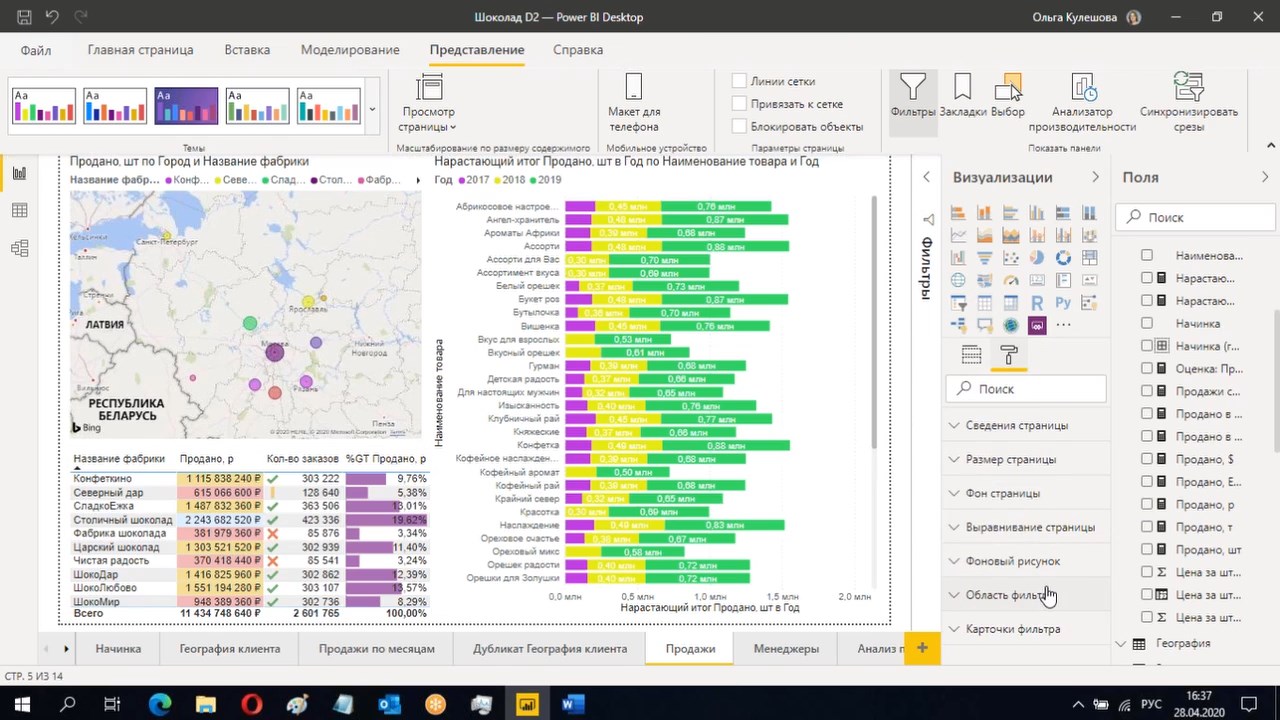Select the ArcGIS Maps visual
Screen dimensions: 1280x720
click(x=1011, y=325)
